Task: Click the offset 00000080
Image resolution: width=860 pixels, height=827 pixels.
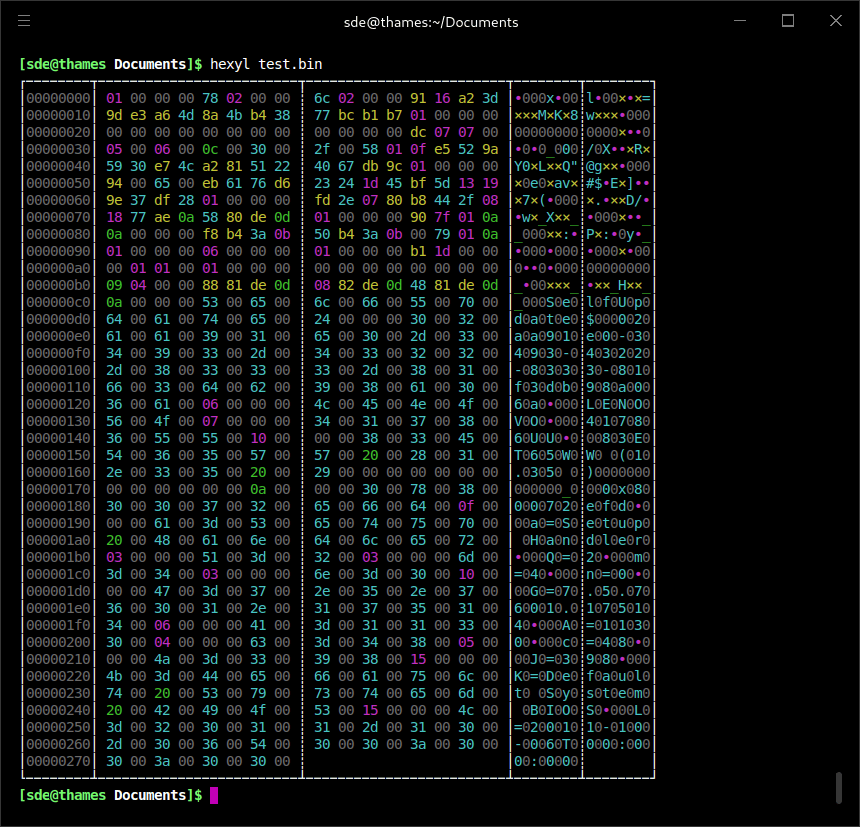Action: click(x=58, y=234)
